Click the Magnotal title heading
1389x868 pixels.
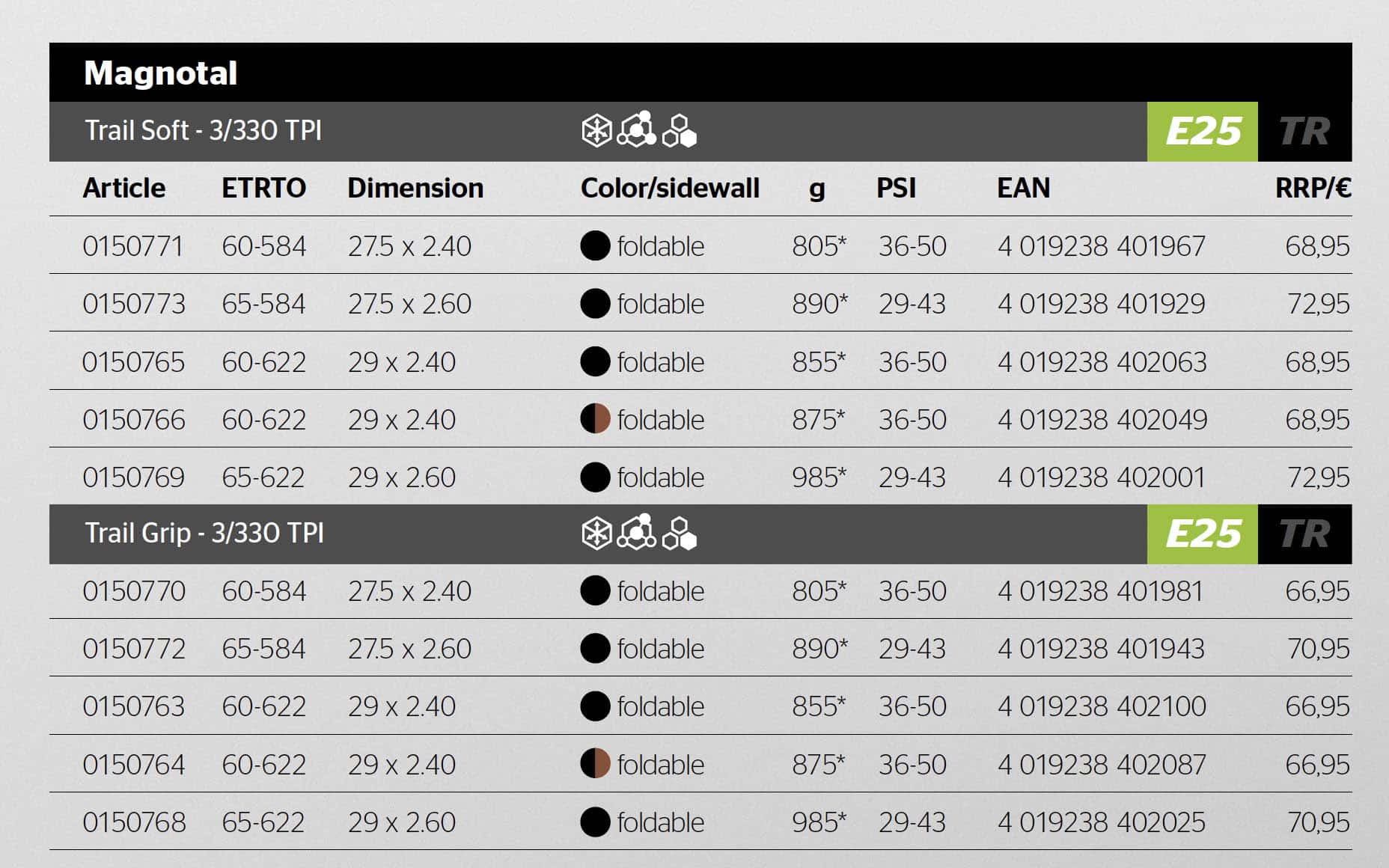(161, 73)
